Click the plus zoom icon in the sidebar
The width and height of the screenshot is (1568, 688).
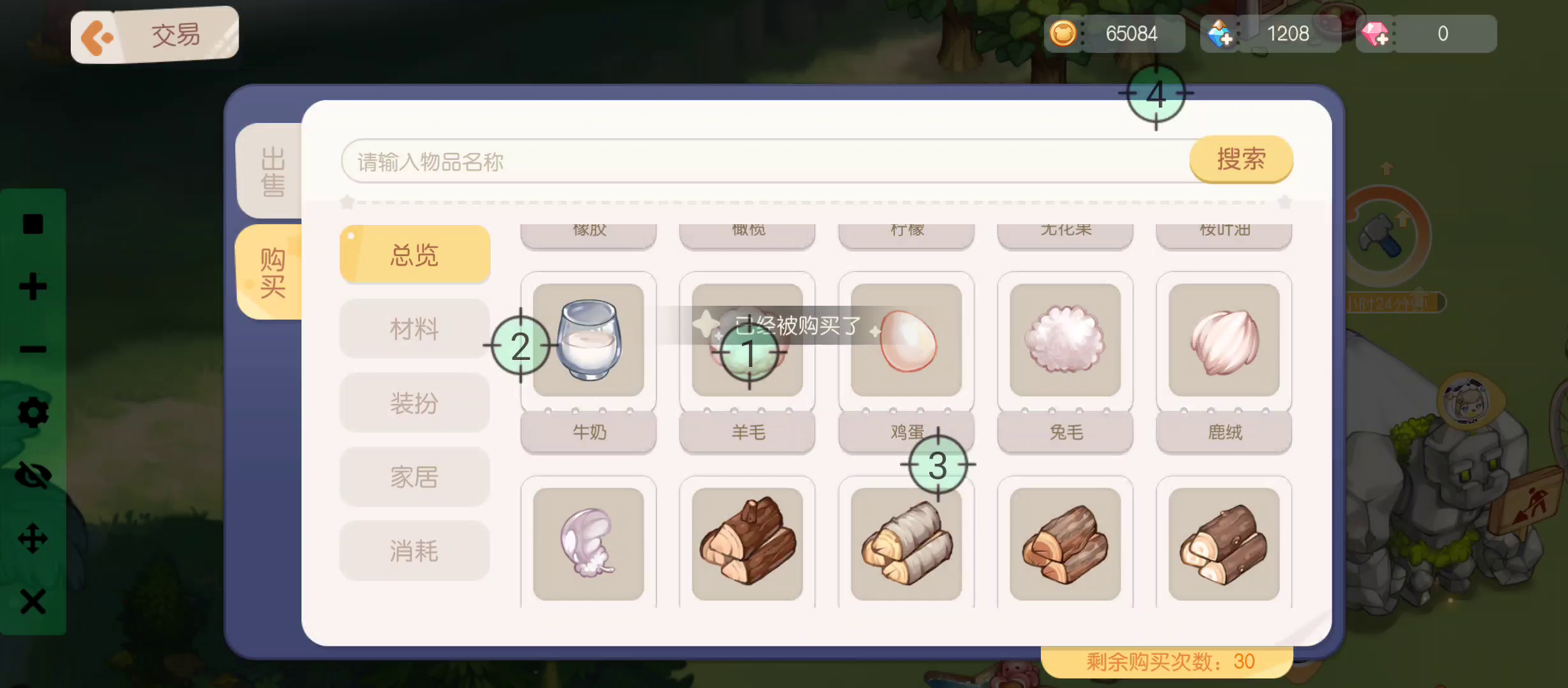33,286
